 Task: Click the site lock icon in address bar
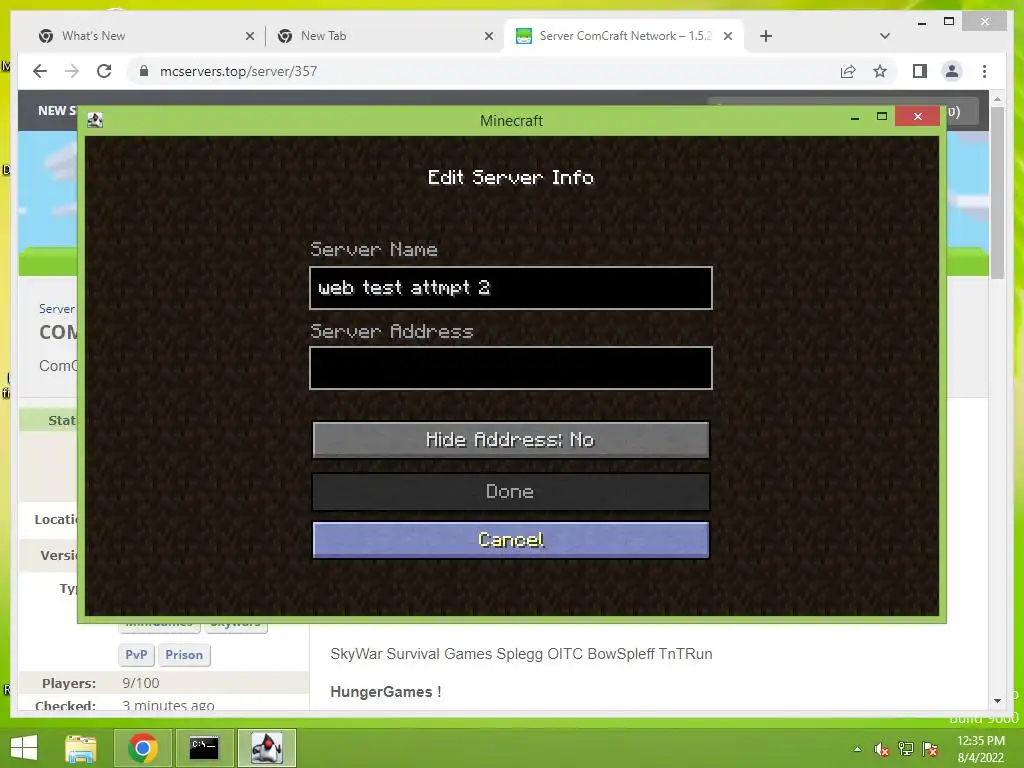144,71
